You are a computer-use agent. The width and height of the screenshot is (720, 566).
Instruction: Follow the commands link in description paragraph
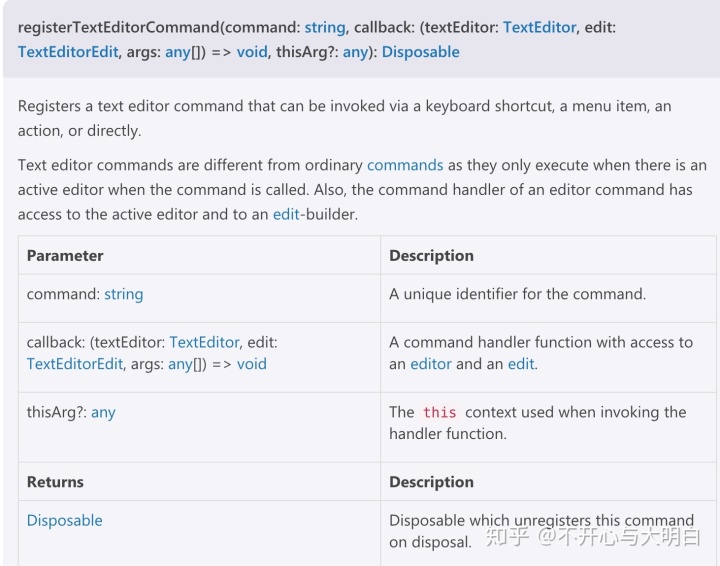coord(405,165)
